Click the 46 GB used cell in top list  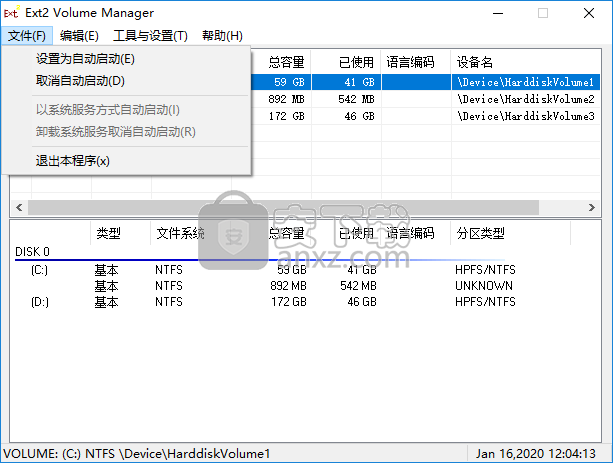359,116
